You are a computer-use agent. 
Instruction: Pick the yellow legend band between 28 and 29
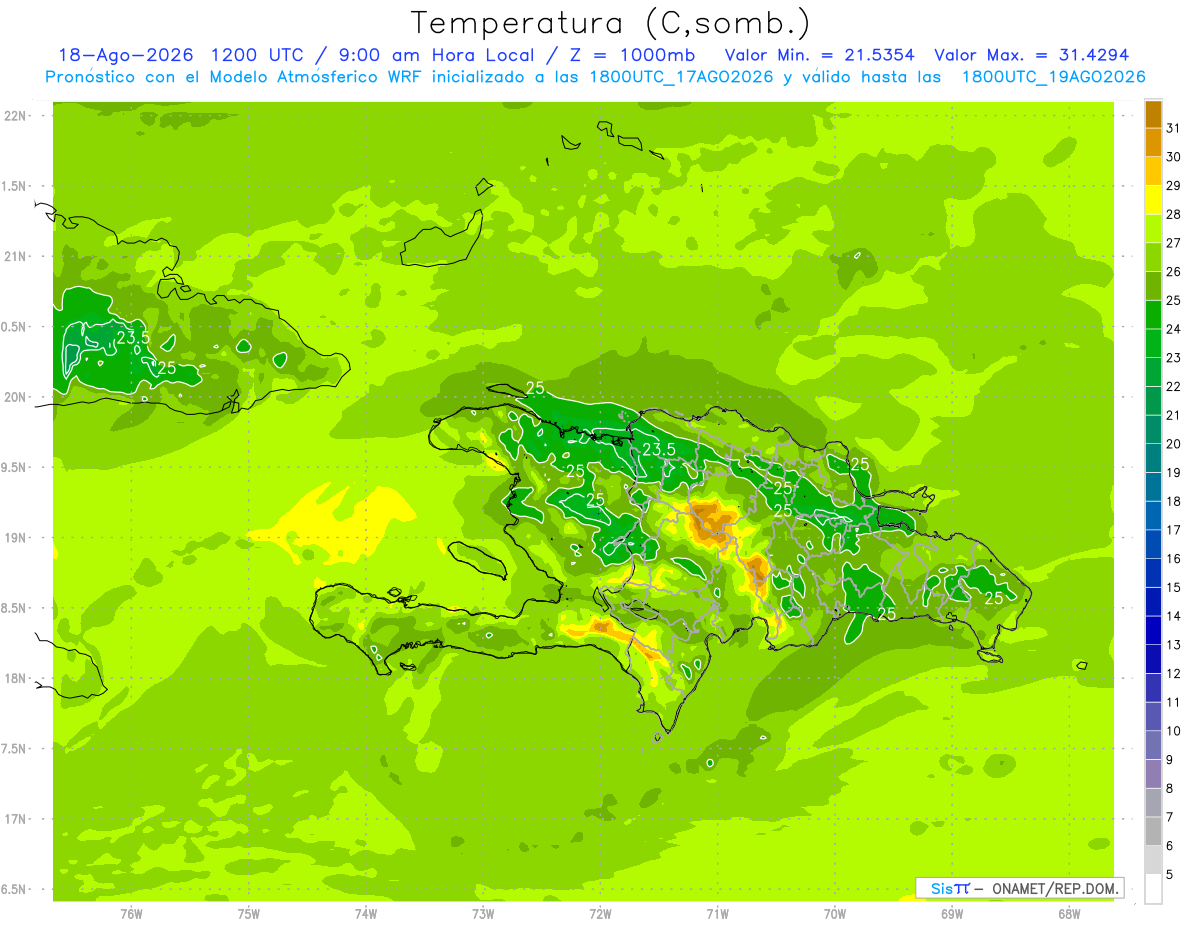(1153, 201)
